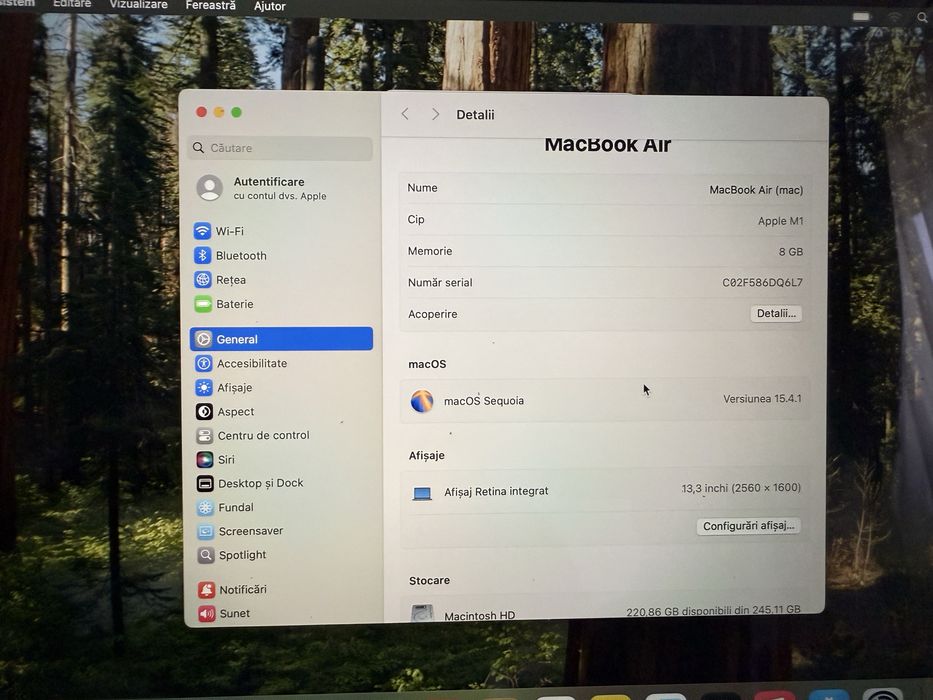Click the Macintosh HD drive icon
The image size is (933, 700).
coord(422,613)
